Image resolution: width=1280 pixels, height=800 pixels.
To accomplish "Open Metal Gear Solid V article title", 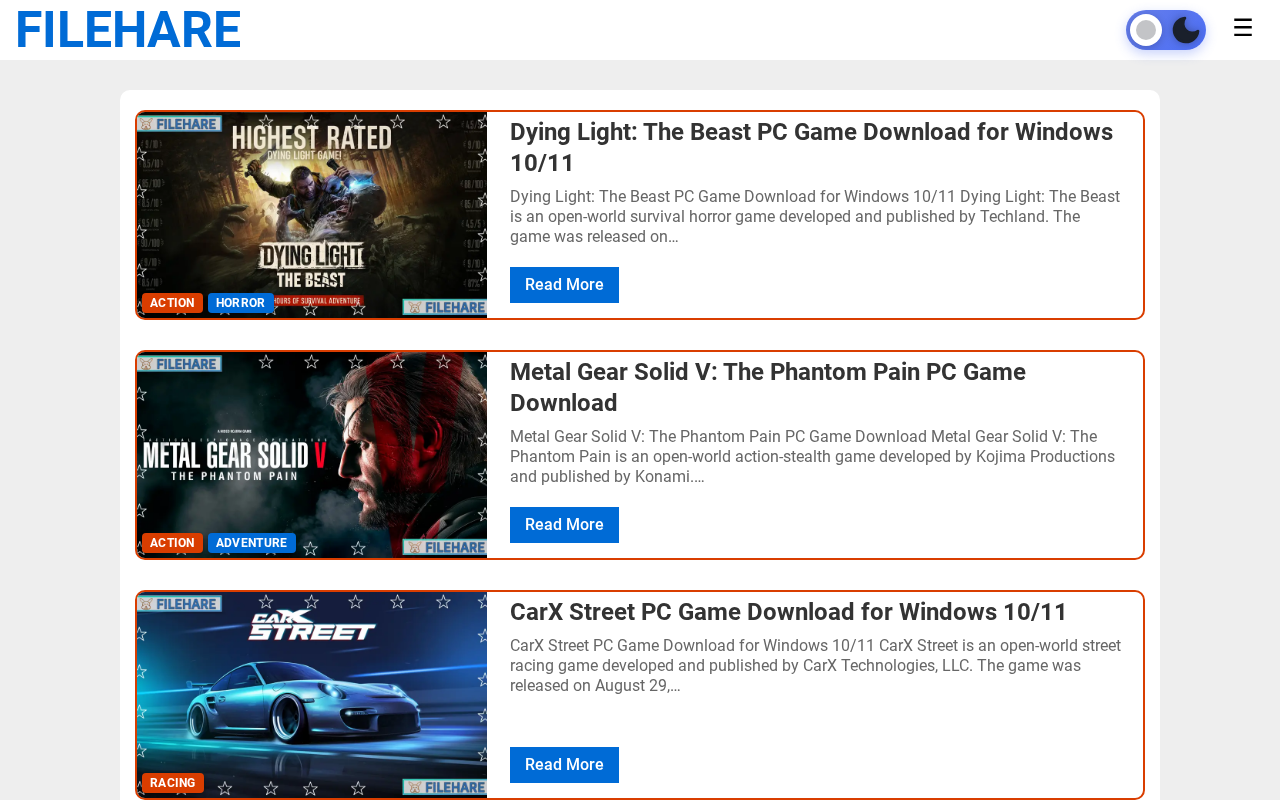I will [768, 387].
